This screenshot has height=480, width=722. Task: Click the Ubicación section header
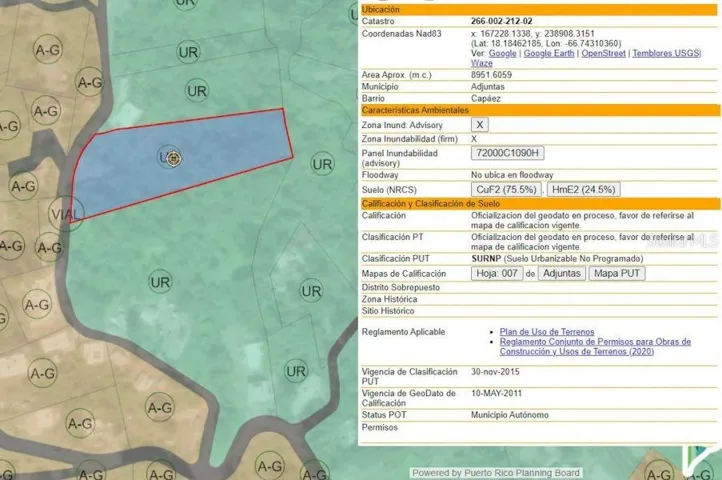coord(539,9)
